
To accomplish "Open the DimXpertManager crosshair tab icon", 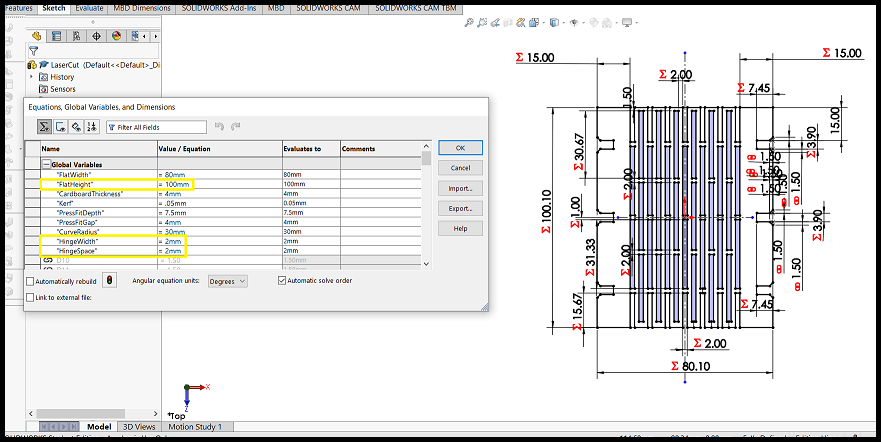I will coord(96,36).
